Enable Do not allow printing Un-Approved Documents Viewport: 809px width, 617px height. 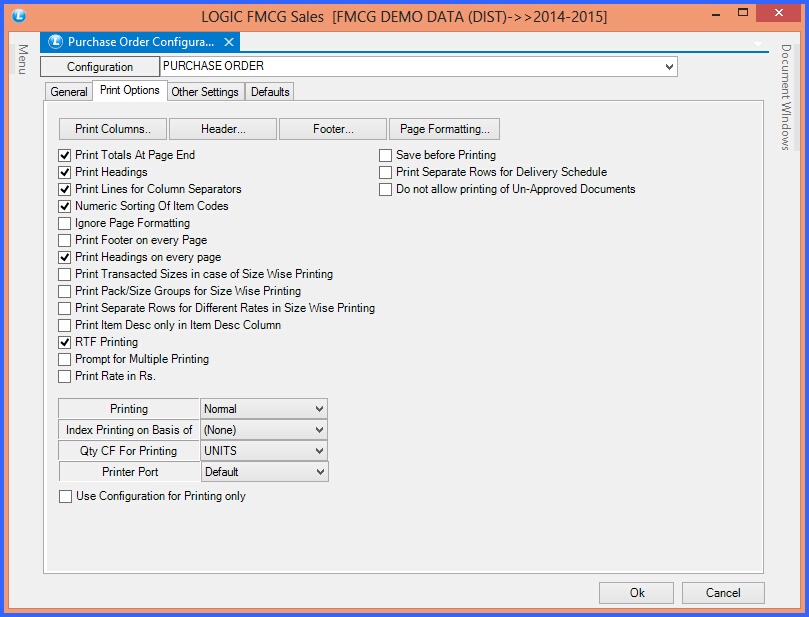pyautogui.click(x=385, y=189)
